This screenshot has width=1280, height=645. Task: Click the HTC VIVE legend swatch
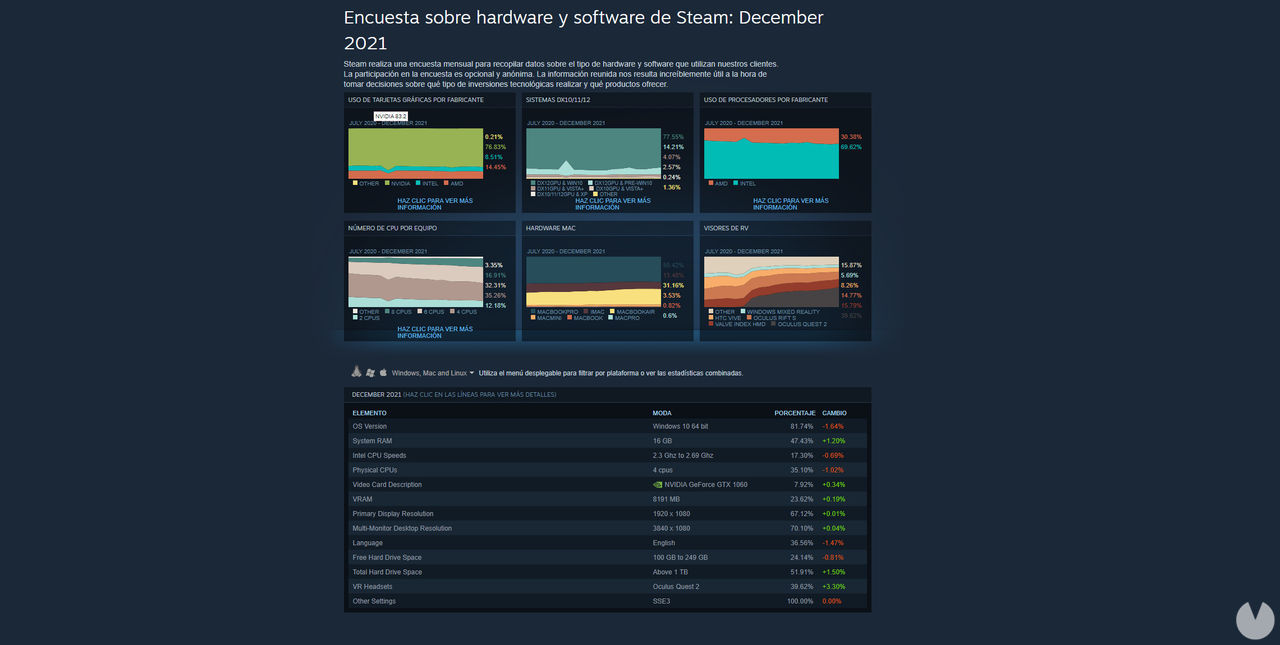[710, 318]
